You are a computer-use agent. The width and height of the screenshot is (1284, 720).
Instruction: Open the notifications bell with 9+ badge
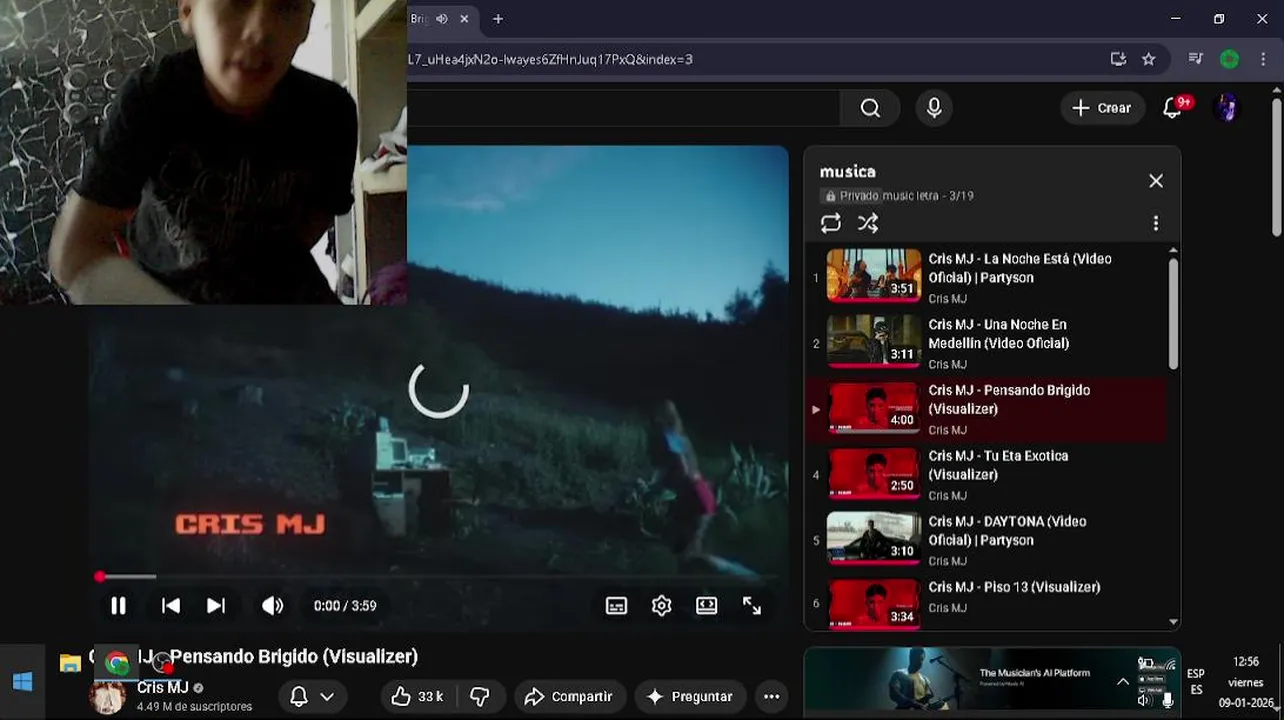(x=1174, y=108)
